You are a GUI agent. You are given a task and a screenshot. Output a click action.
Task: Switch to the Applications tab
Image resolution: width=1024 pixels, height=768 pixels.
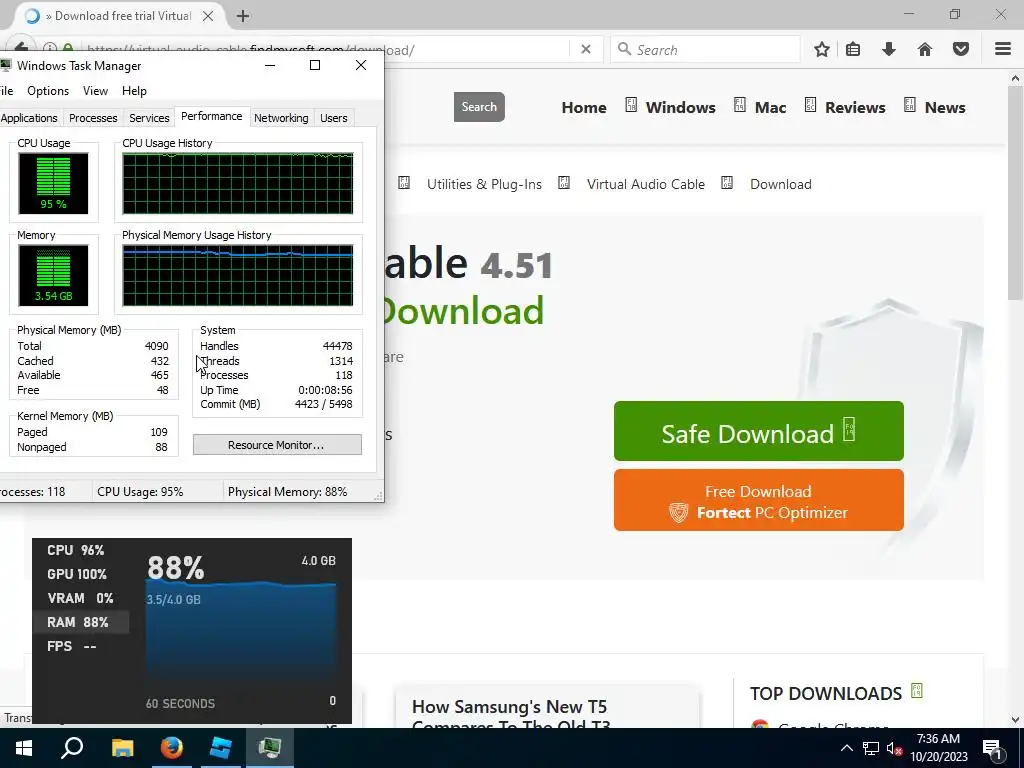click(x=29, y=118)
